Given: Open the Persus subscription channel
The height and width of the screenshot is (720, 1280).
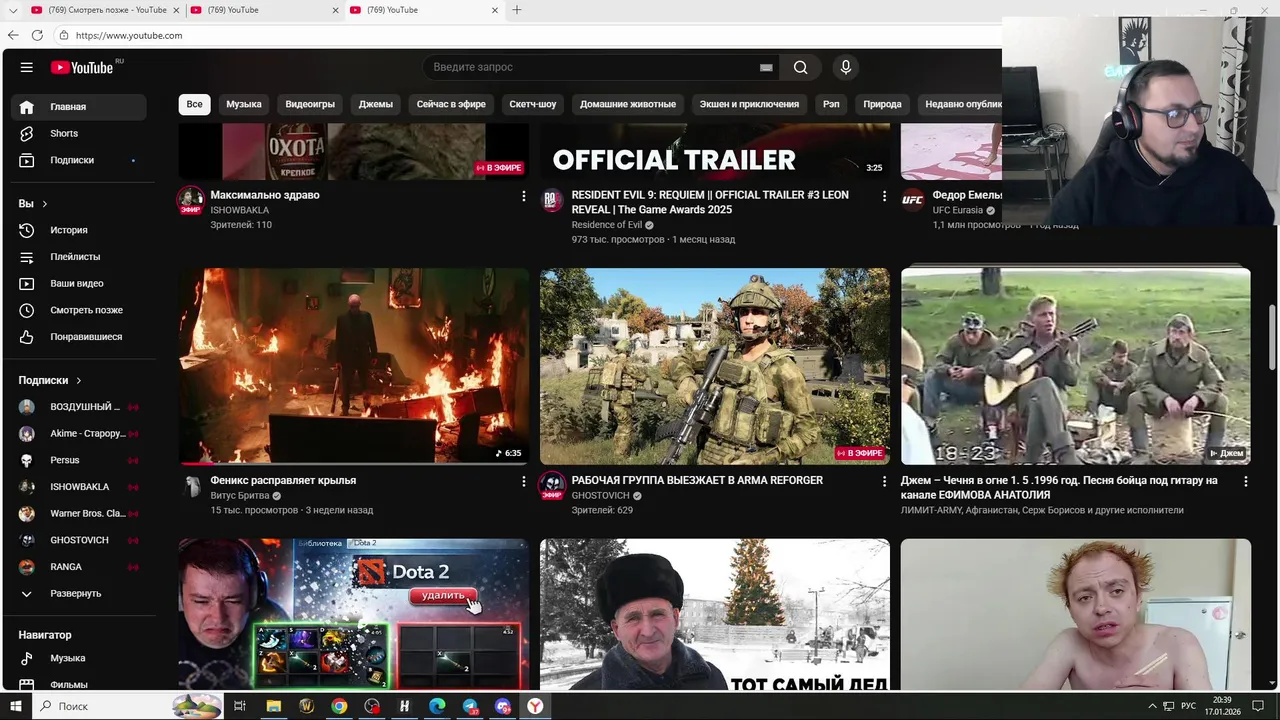Looking at the screenshot, I should [80, 460].
